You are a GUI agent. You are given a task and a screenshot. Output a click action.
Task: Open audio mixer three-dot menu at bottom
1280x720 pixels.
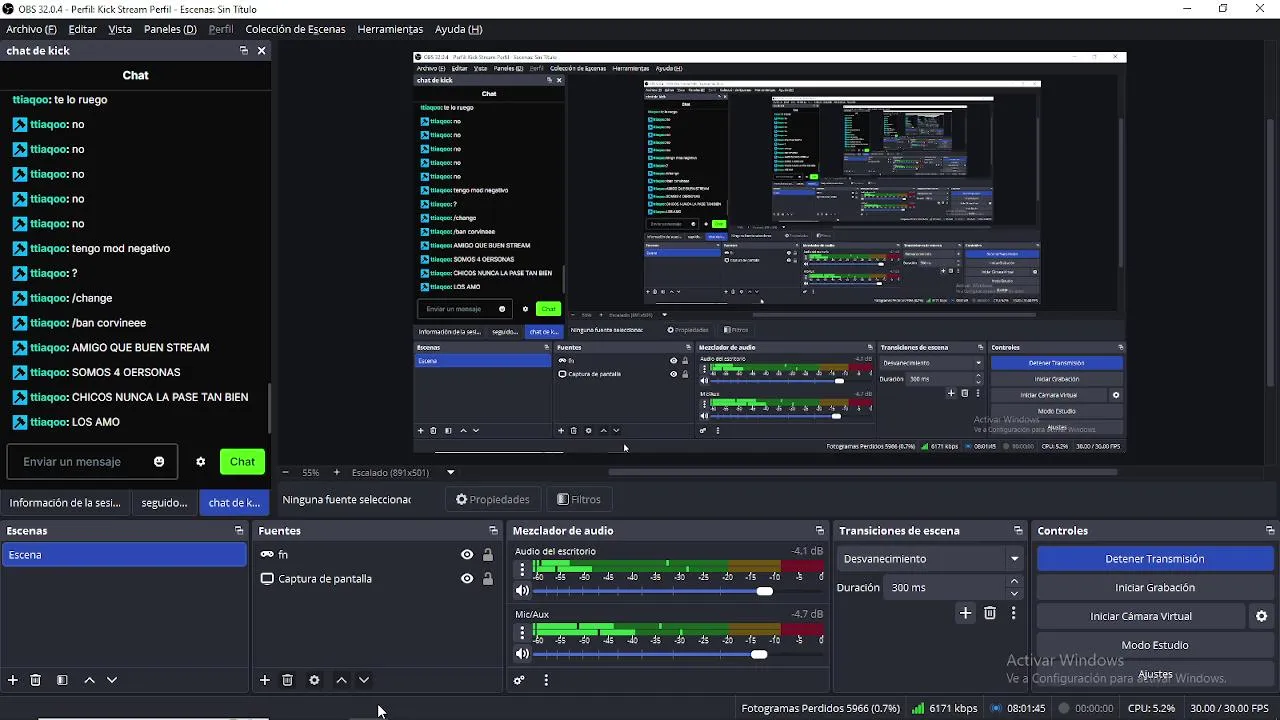tap(546, 680)
